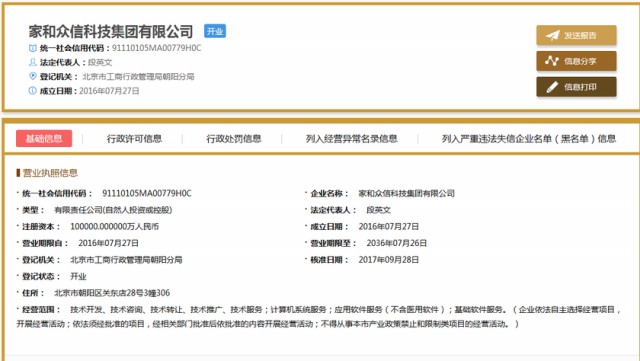The width and height of the screenshot is (640, 361).
Task: Click the 营业执照信息 section heading
Action: coord(50,173)
